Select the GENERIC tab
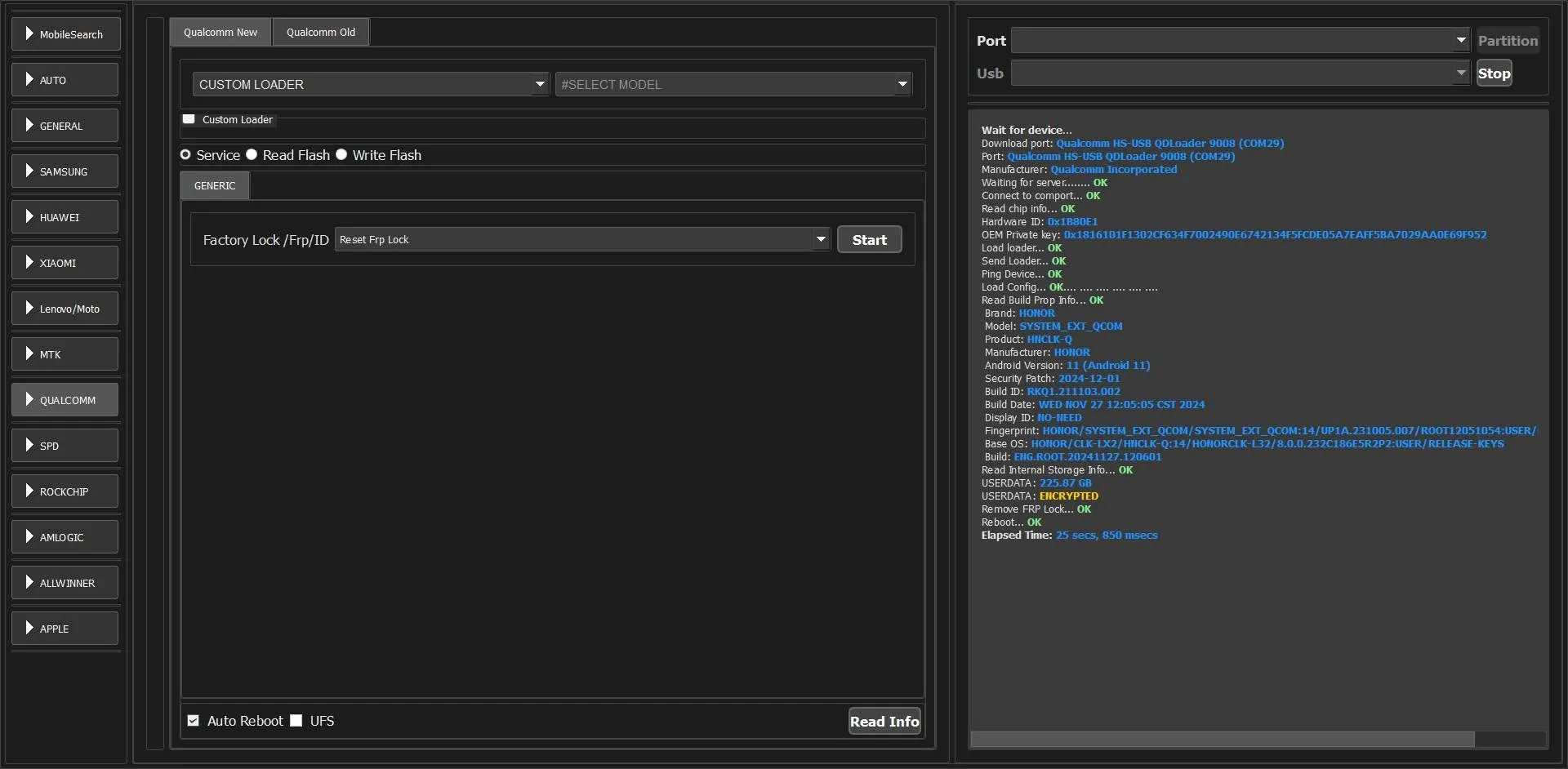 pyautogui.click(x=215, y=185)
